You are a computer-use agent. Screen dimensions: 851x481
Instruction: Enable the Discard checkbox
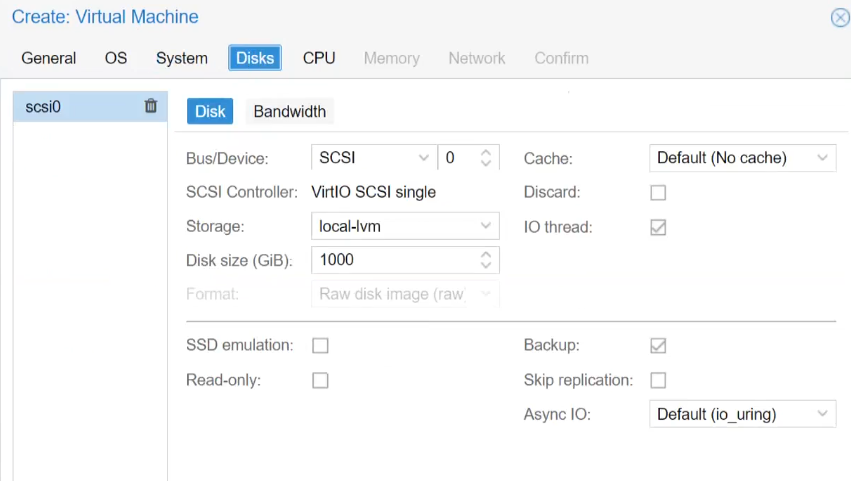pyautogui.click(x=658, y=192)
